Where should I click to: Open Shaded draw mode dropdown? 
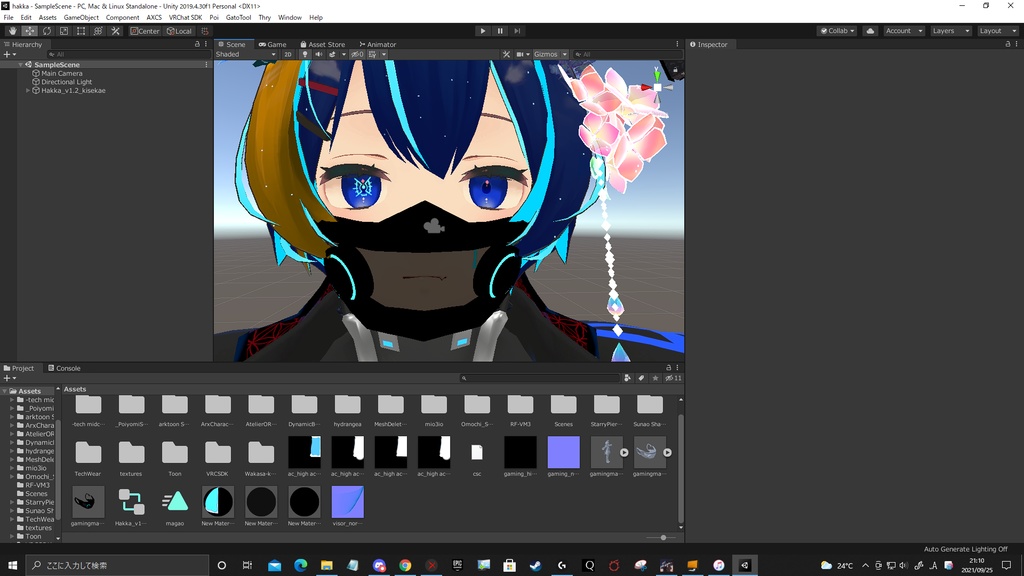pos(246,54)
